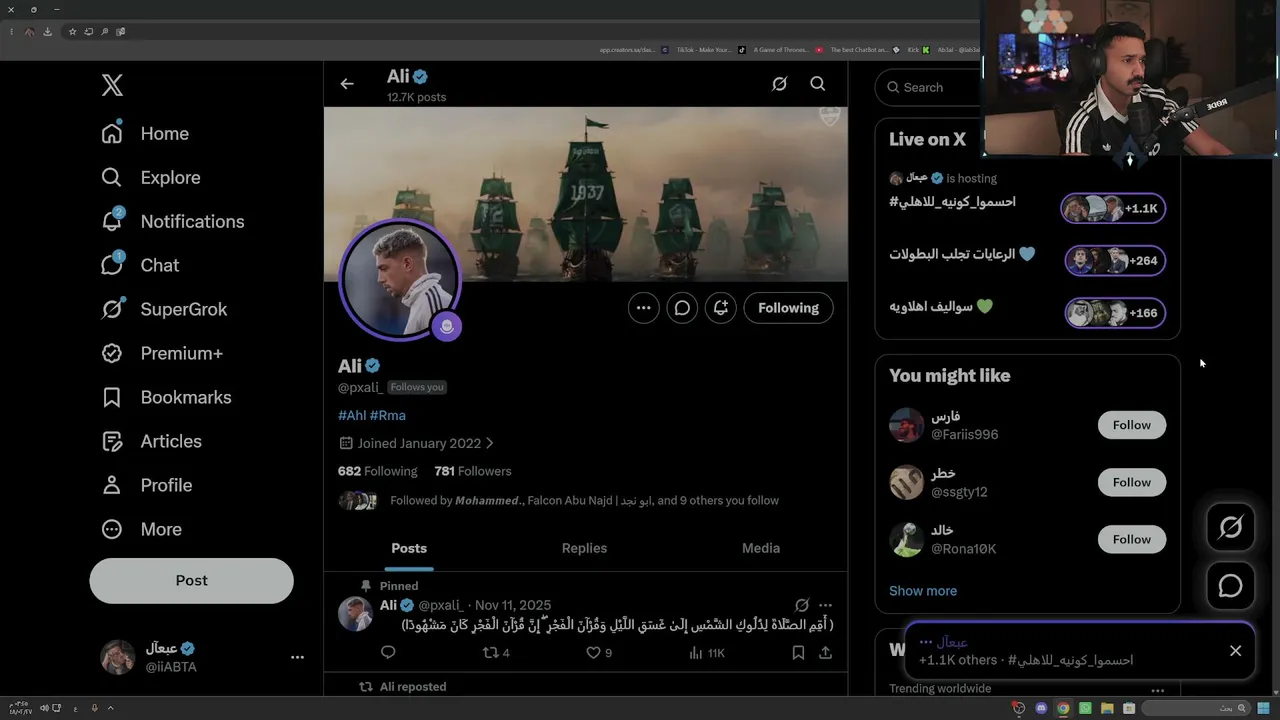Message Ali using the chat bubble button
1280x720 pixels.
[x=682, y=308]
